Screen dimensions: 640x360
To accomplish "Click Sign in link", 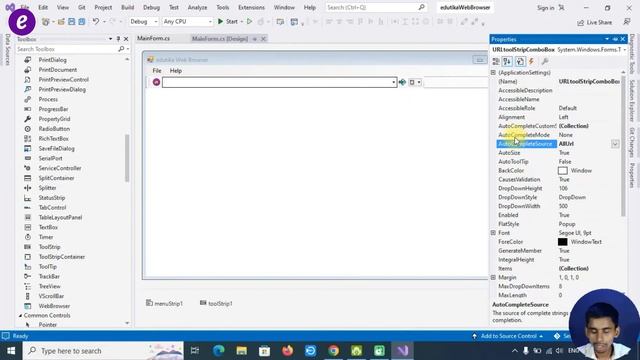I will 546,8.
